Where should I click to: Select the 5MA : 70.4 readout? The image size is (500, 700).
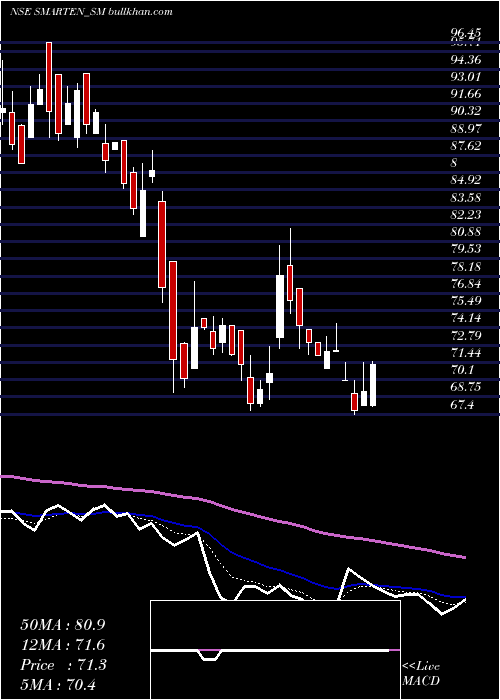pos(59,684)
